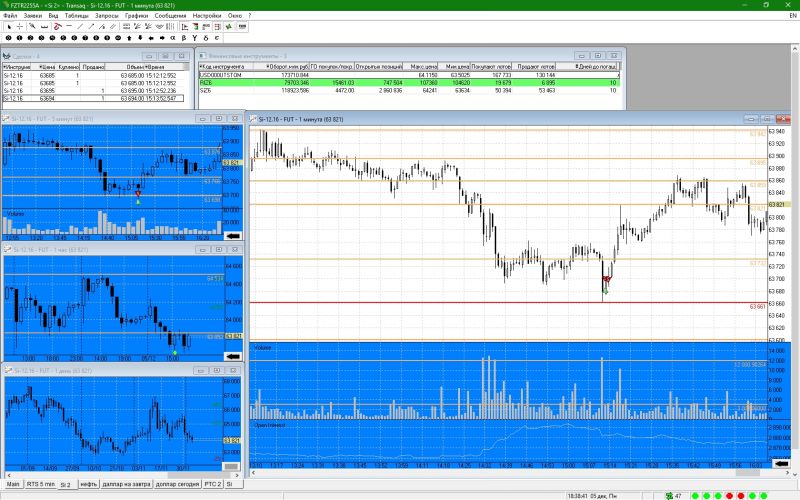This screenshot has height=500, width=800.
Task: Switch to the доллар сегодня tab
Action: click(177, 484)
